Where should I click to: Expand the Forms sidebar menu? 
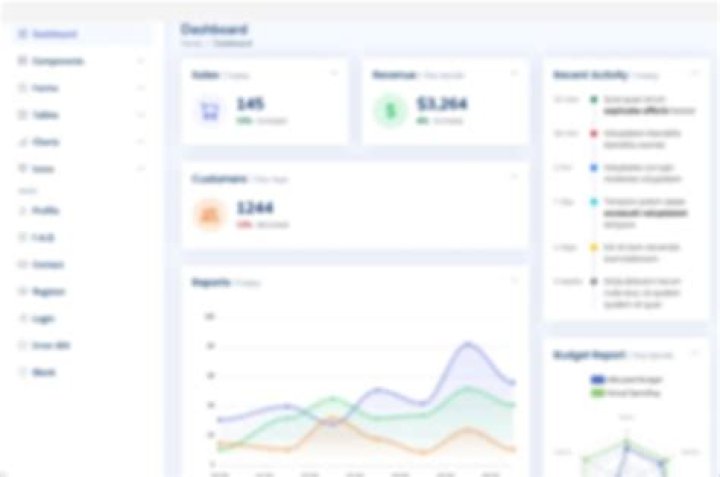click(80, 88)
